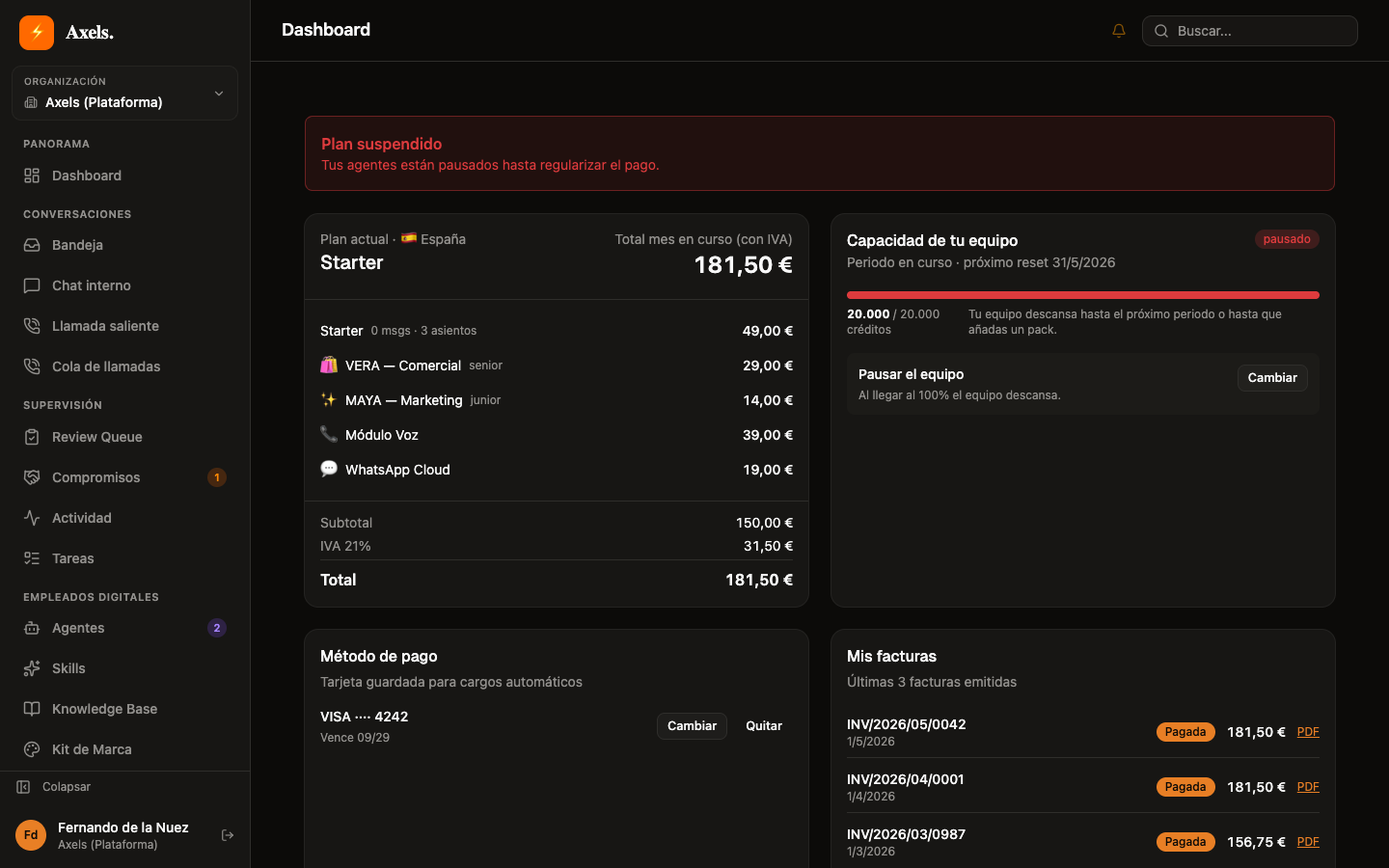This screenshot has width=1389, height=868.
Task: Click the Buscar search field
Action: pos(1250,31)
